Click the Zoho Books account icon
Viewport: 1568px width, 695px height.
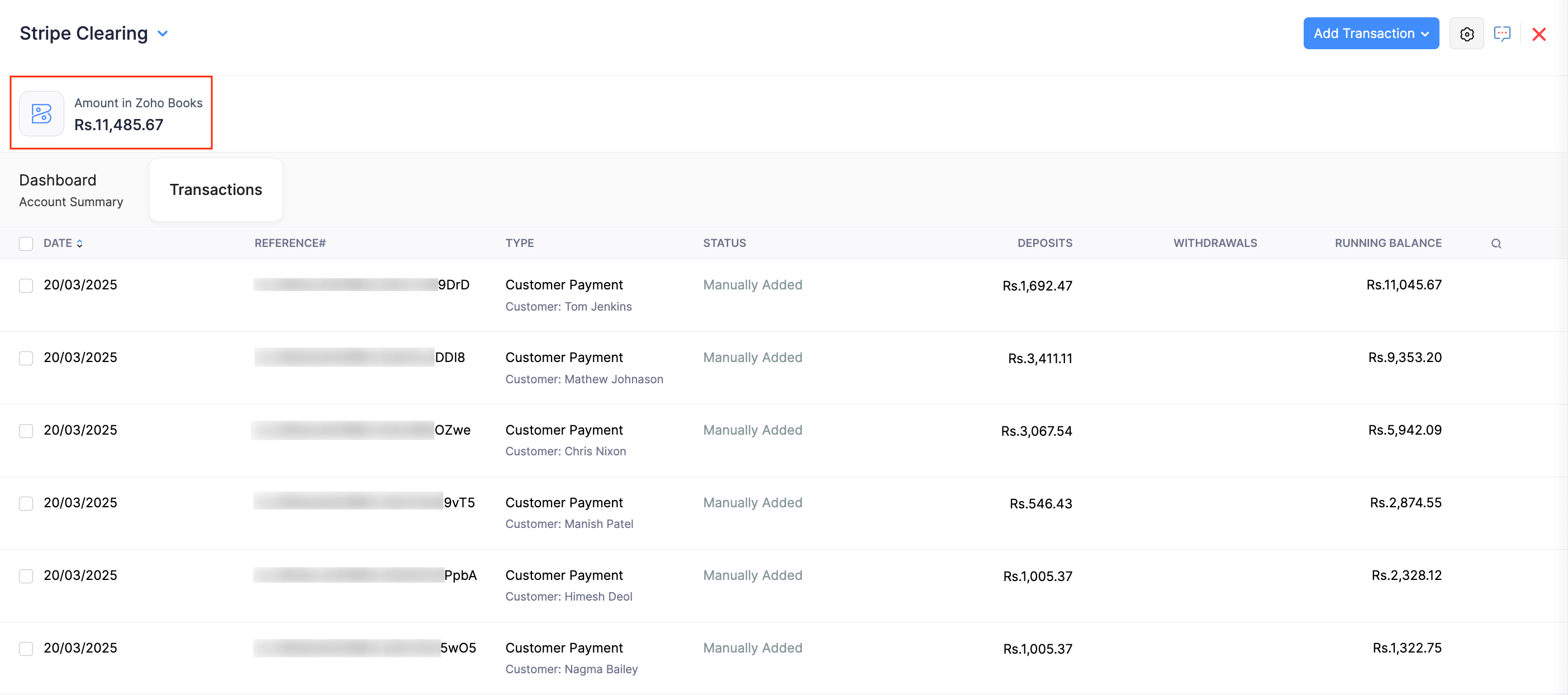[x=41, y=114]
